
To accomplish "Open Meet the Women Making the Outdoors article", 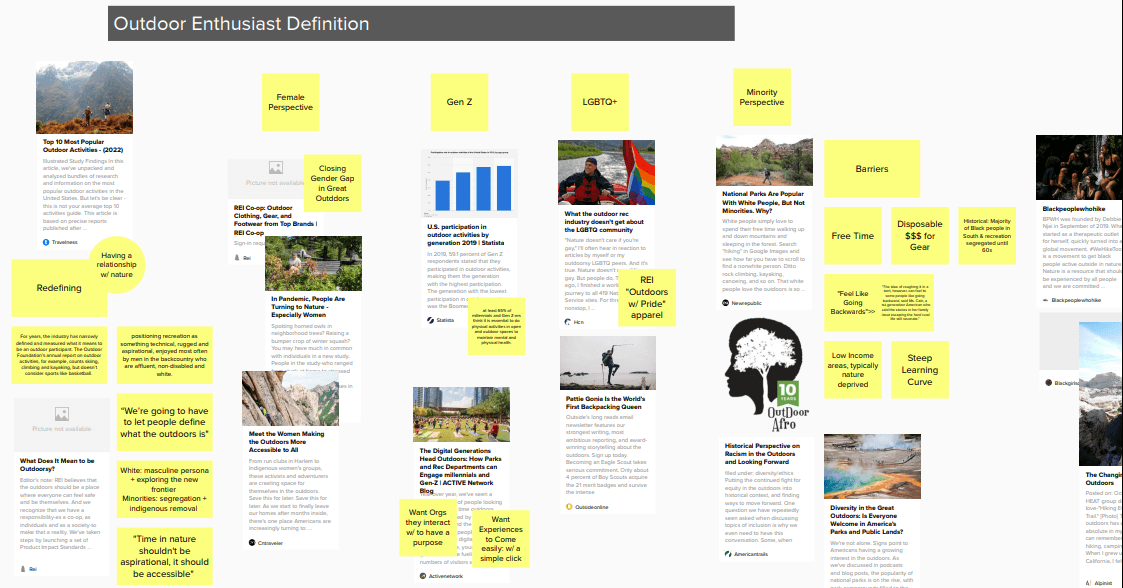I will (x=286, y=442).
